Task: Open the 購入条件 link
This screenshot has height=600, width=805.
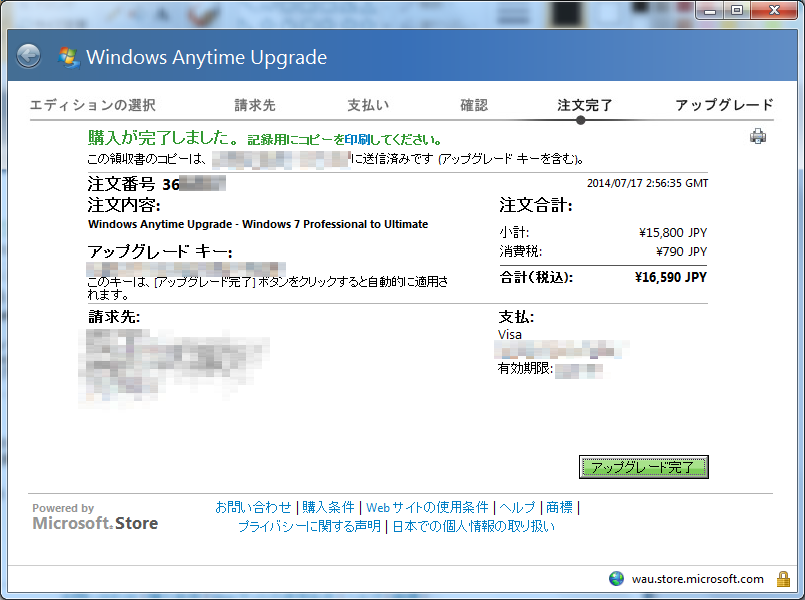Action: click(328, 507)
